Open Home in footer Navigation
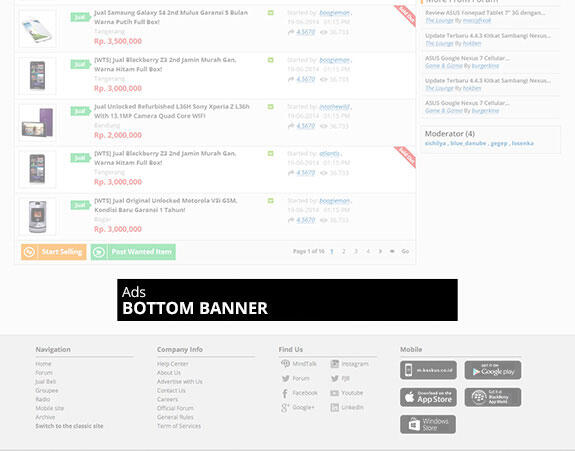The height and width of the screenshot is (451, 575). coord(43,364)
